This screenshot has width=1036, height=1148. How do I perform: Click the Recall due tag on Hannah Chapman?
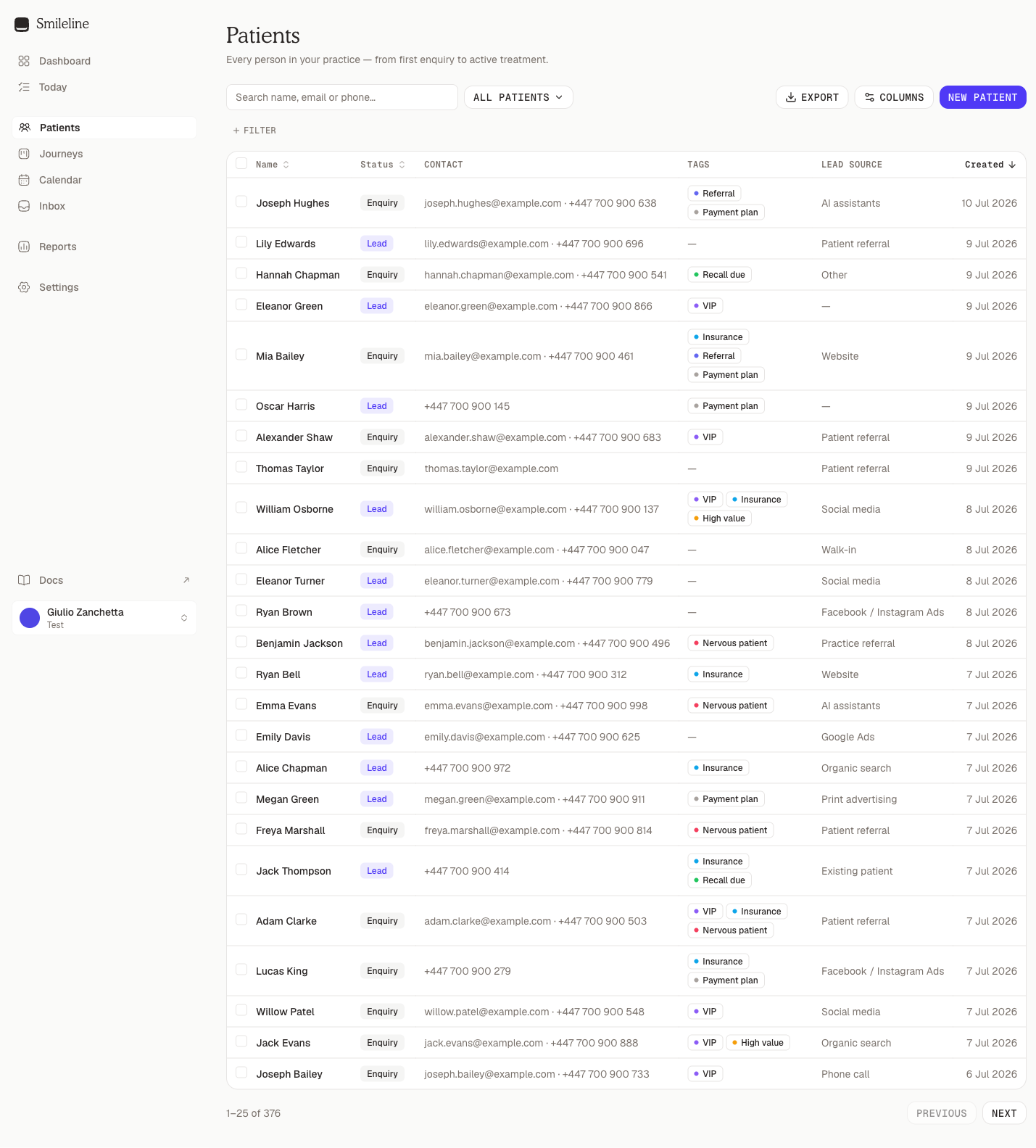pyautogui.click(x=719, y=275)
